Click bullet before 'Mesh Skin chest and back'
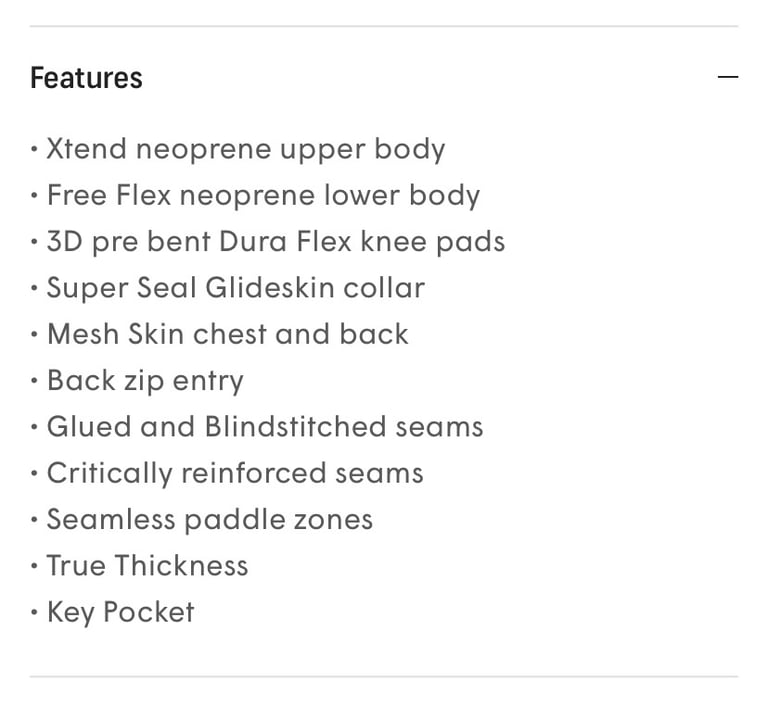Screen dimensions: 768x706 tap(34, 334)
